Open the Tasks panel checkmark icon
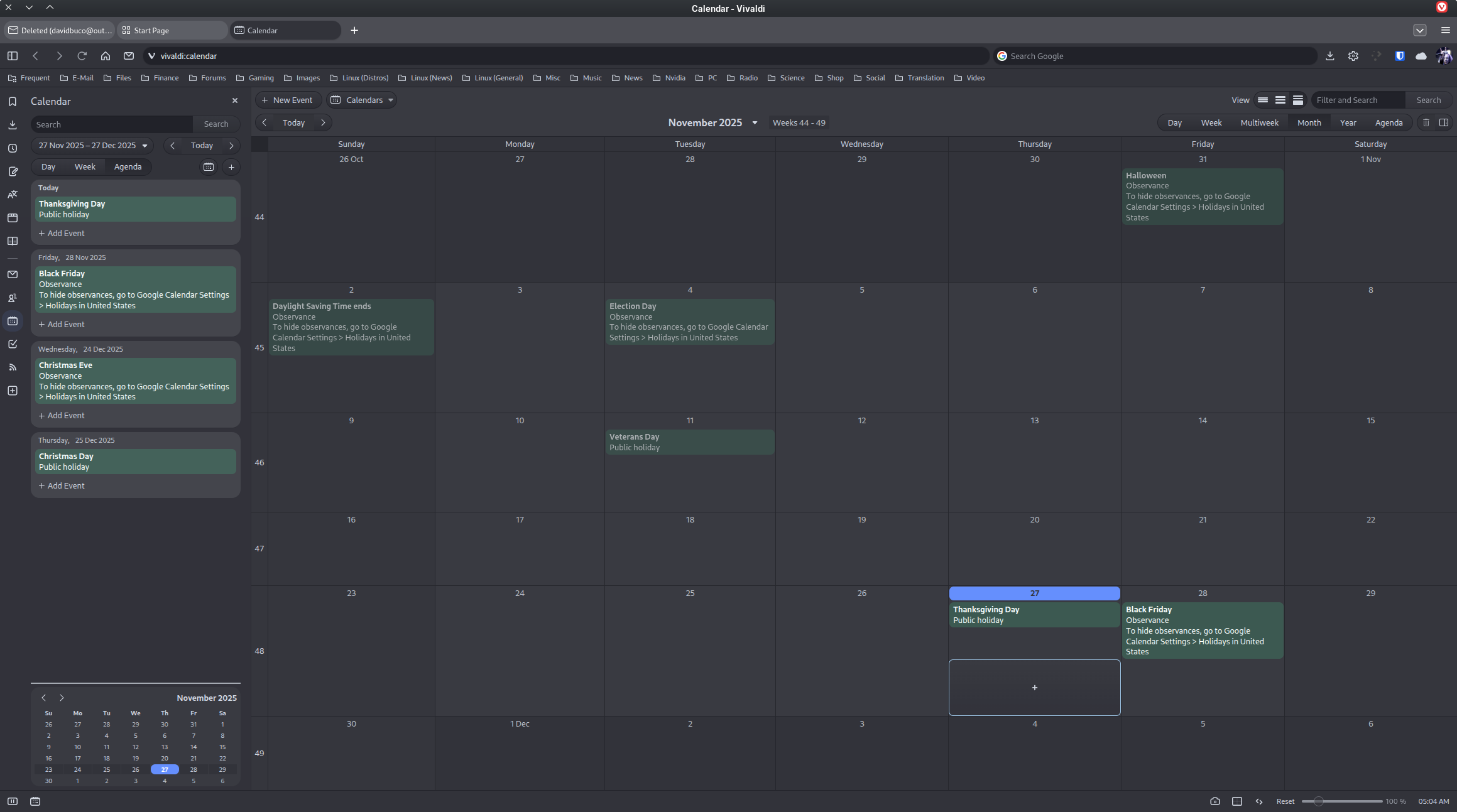 click(13, 344)
